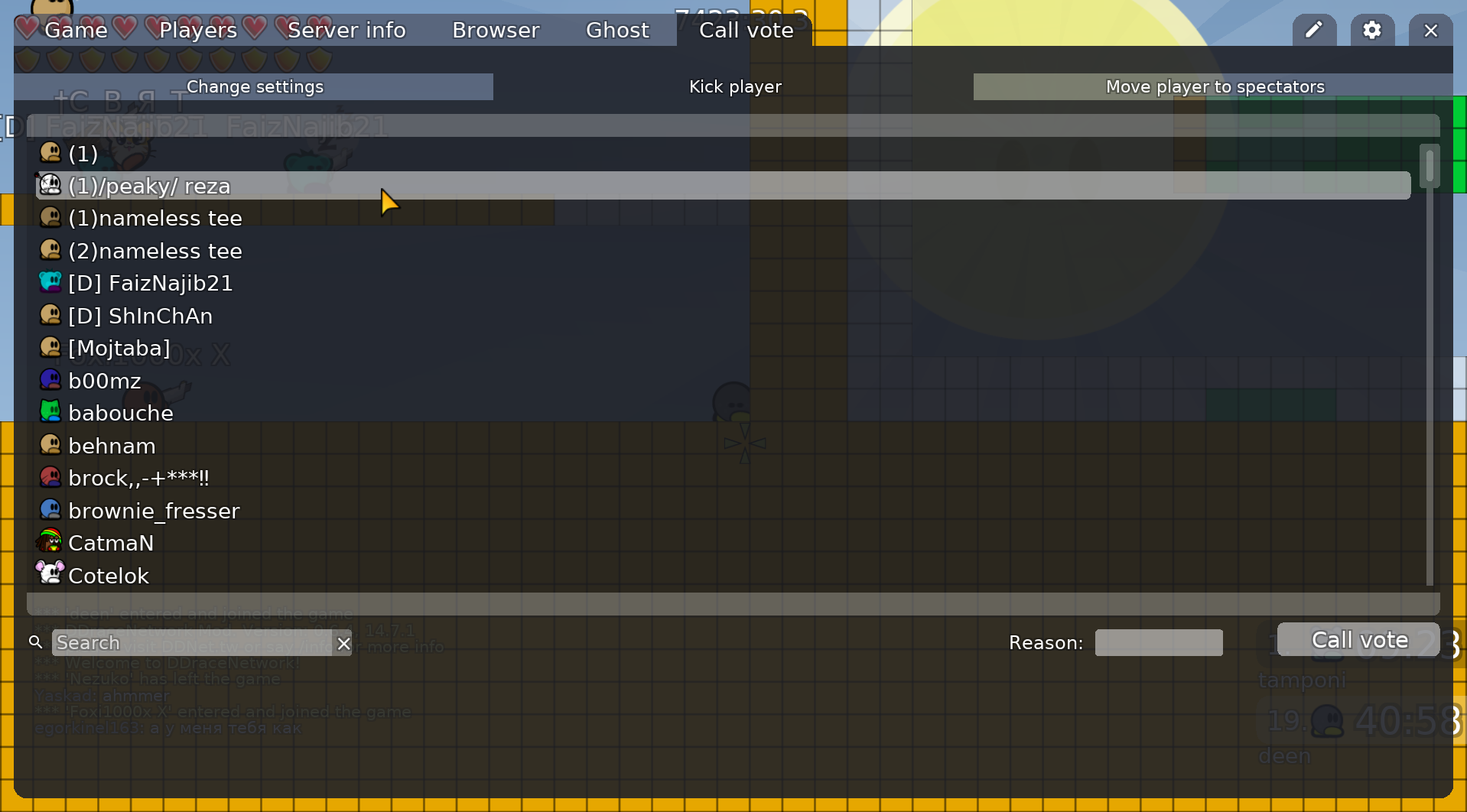
Task: Switch to the Players tab
Action: coord(198,31)
